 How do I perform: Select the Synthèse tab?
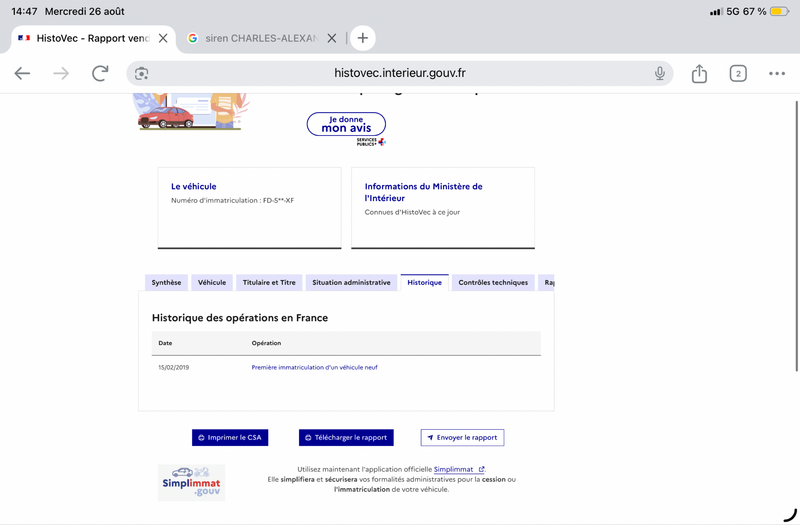(x=166, y=283)
